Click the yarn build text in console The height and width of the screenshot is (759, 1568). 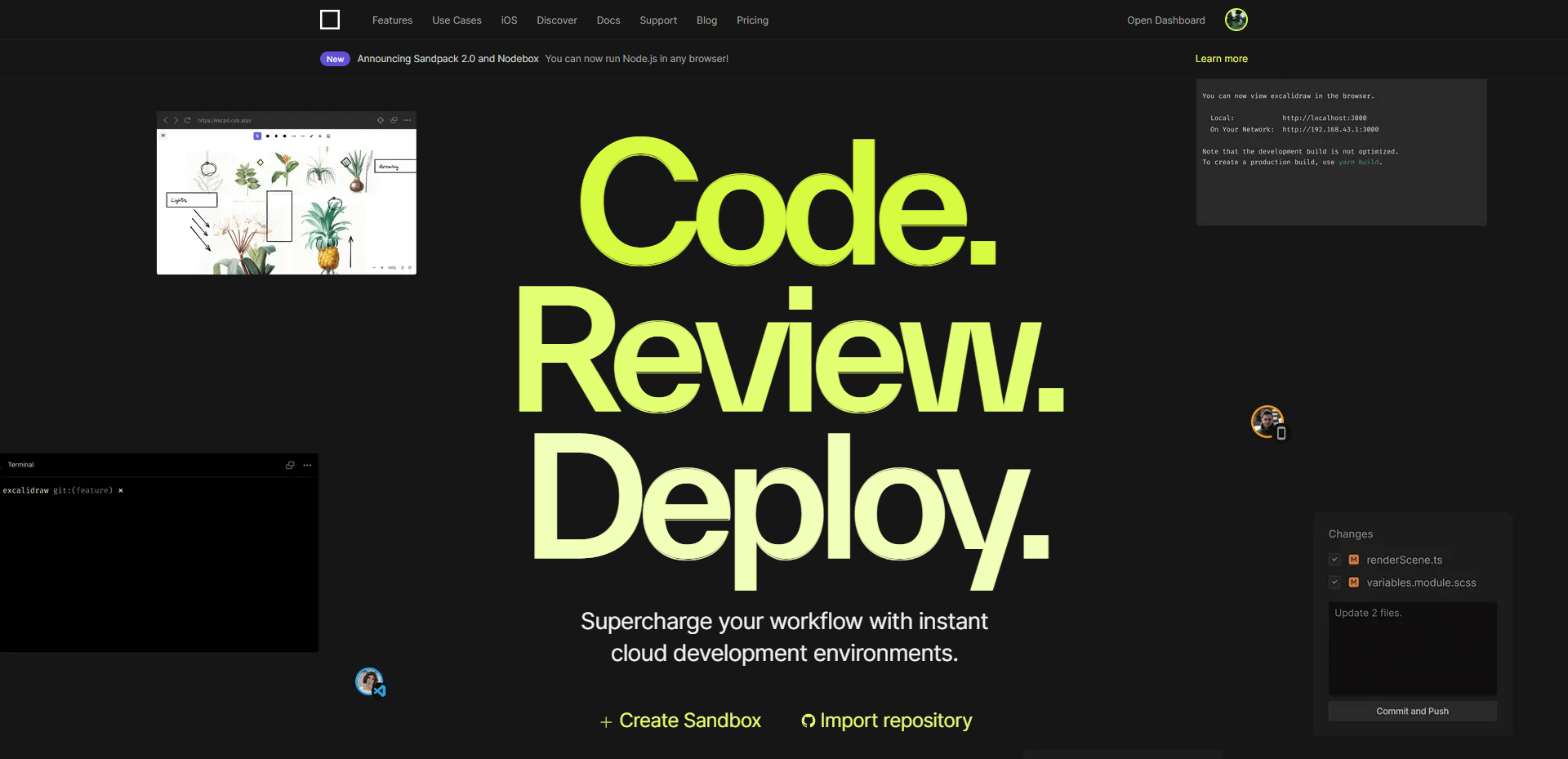(x=1359, y=163)
